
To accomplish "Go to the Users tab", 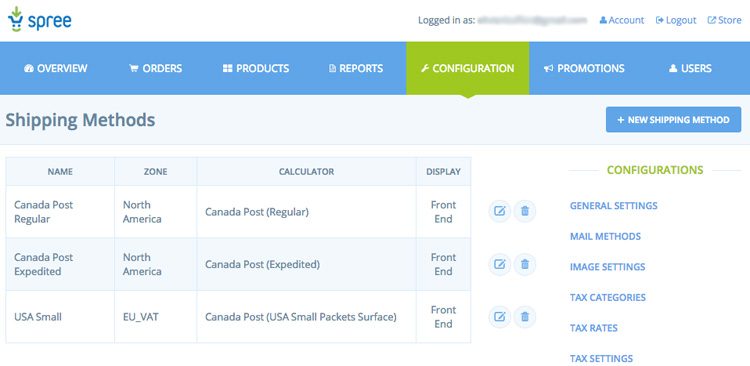I will (690, 68).
